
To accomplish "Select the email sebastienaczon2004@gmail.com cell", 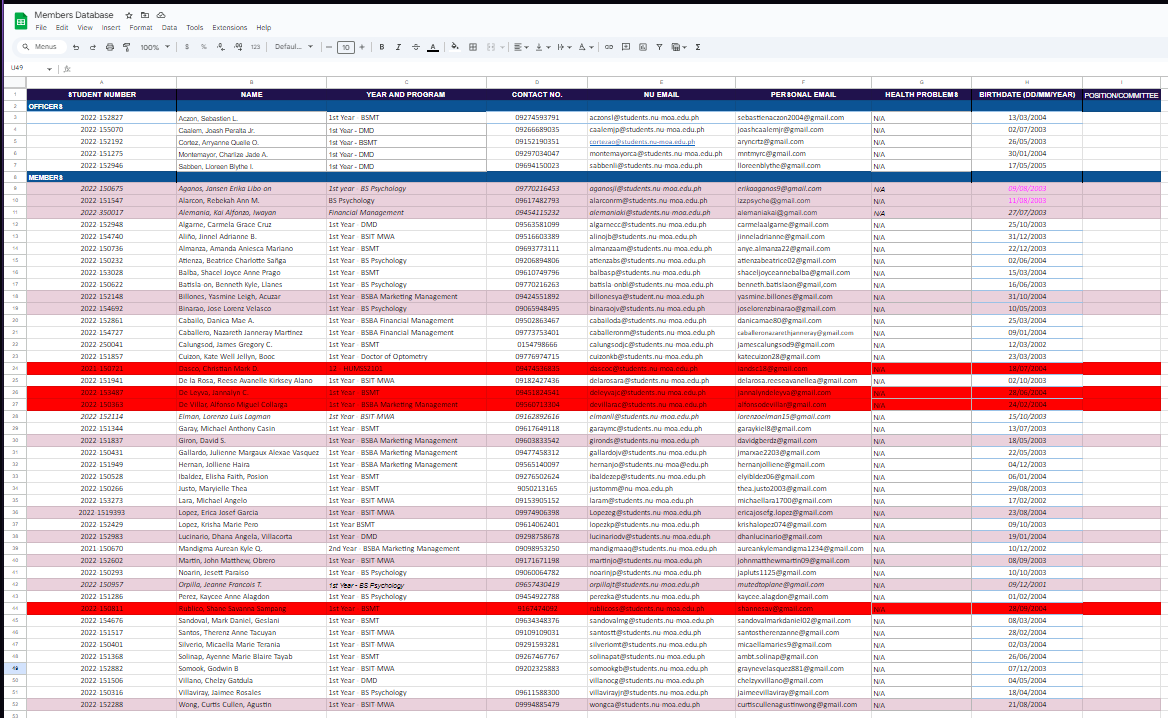I will (803, 118).
